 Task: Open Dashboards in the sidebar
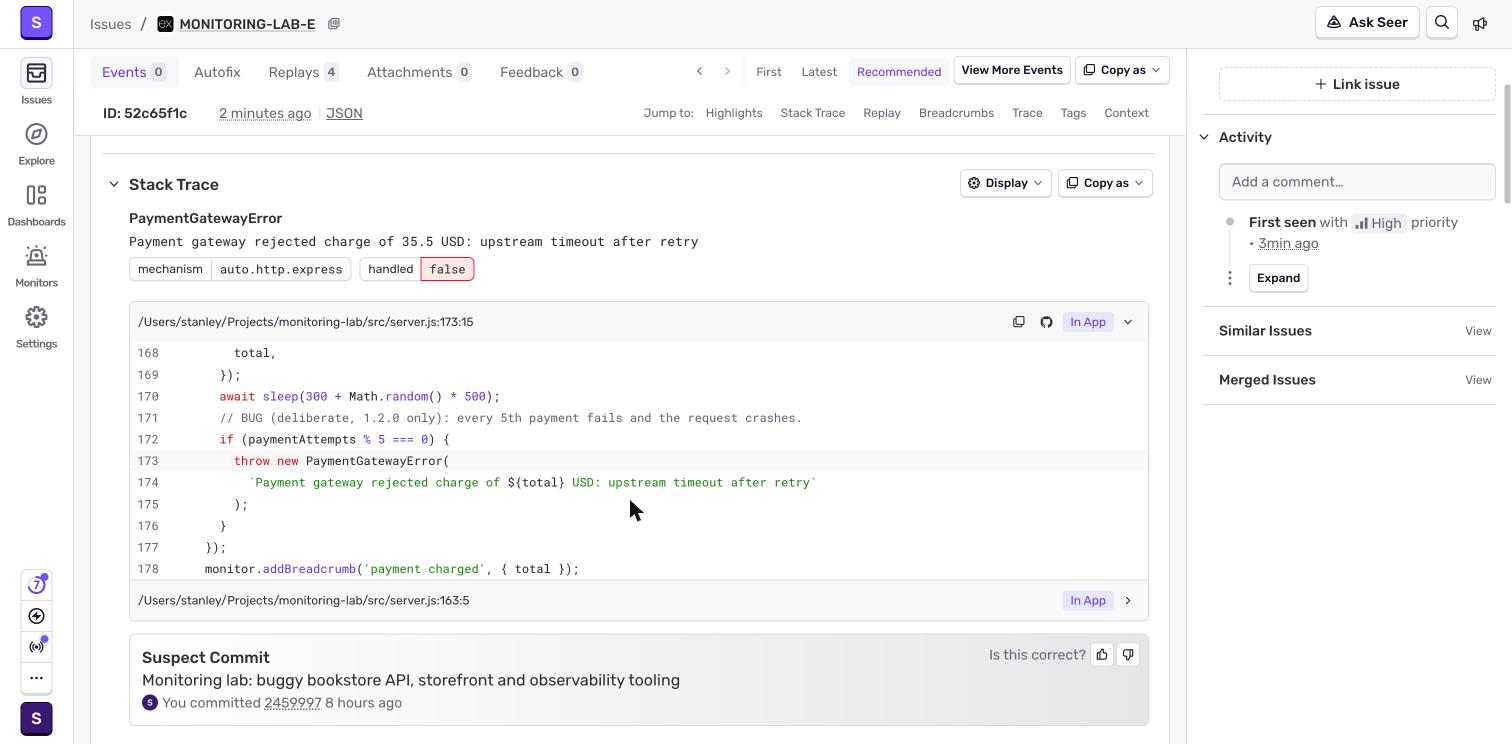(36, 204)
